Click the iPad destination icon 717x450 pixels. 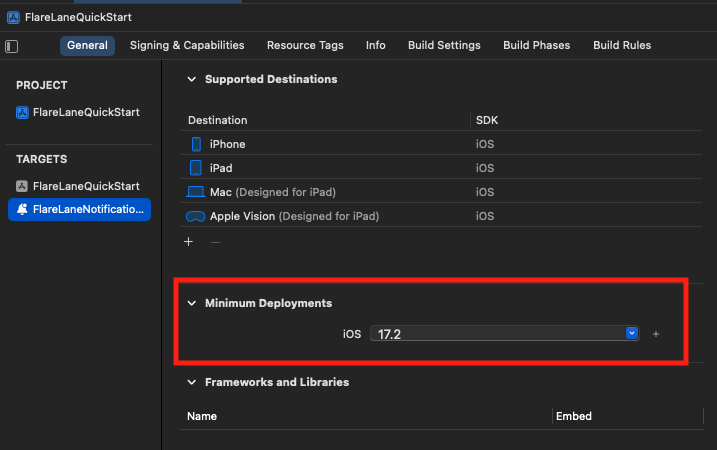[x=196, y=168]
